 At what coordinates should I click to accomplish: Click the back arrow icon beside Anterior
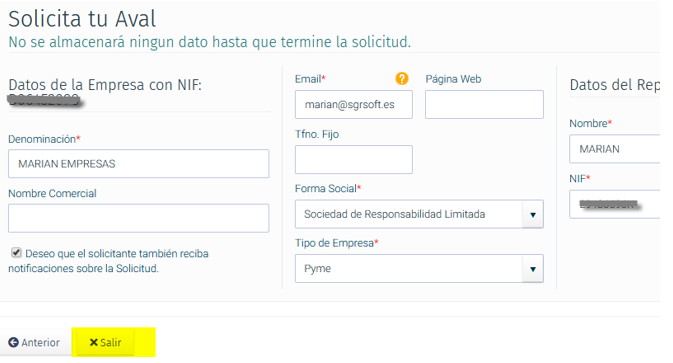point(14,342)
